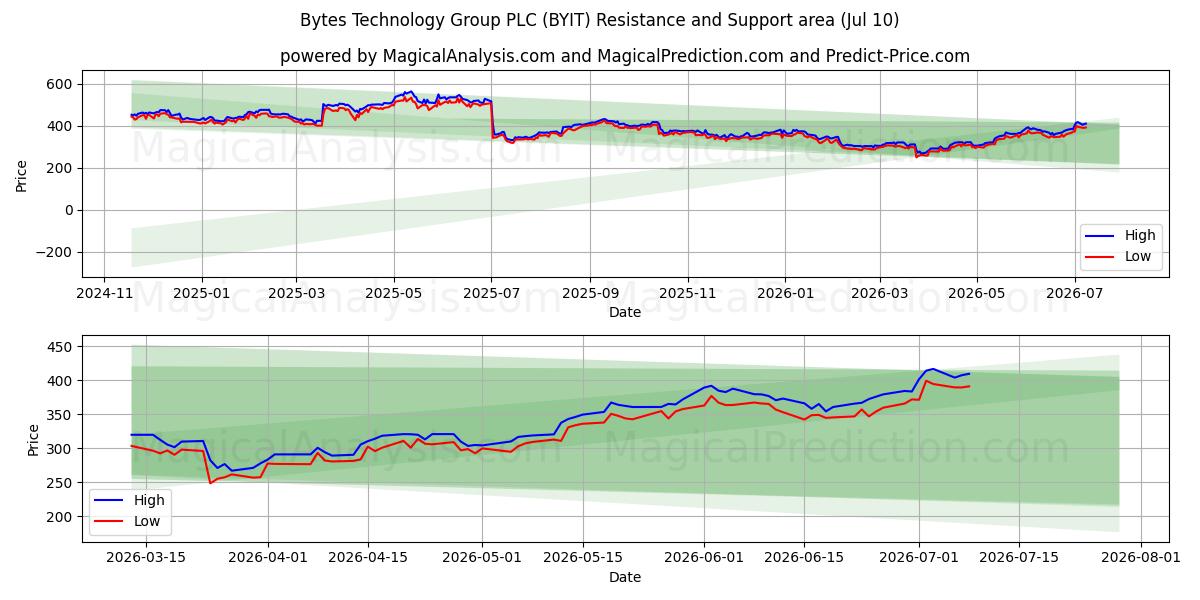Click the 'Date' axis title under bottom chart
Image resolution: width=1200 pixels, height=600 pixels.
click(x=625, y=577)
